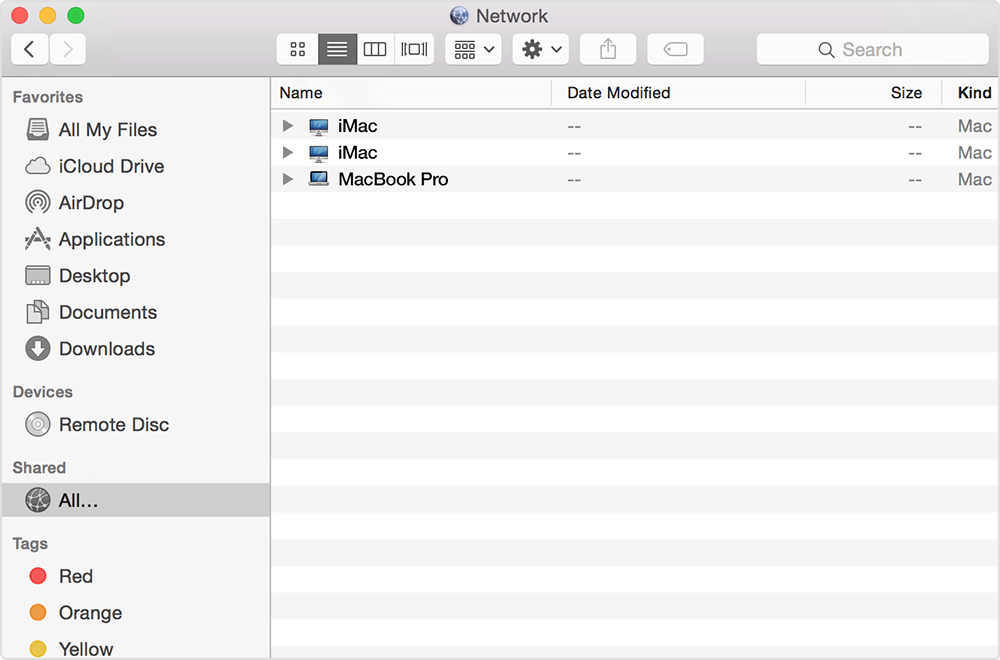1000x660 pixels.
Task: Sort by the Kind column header
Action: 970,93
